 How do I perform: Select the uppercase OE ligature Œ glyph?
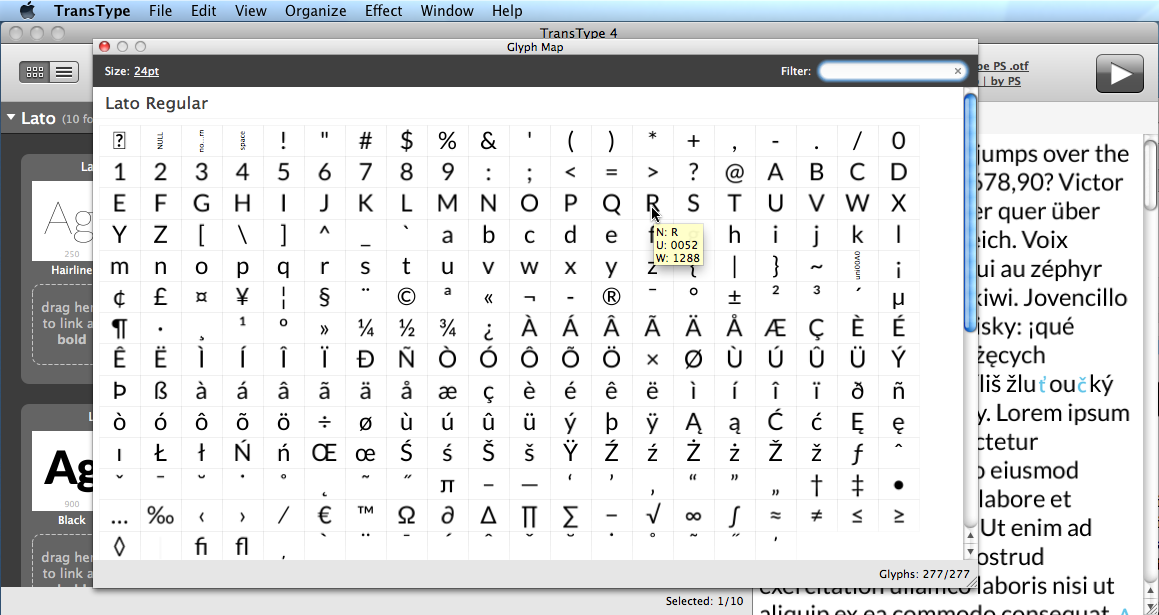click(324, 453)
